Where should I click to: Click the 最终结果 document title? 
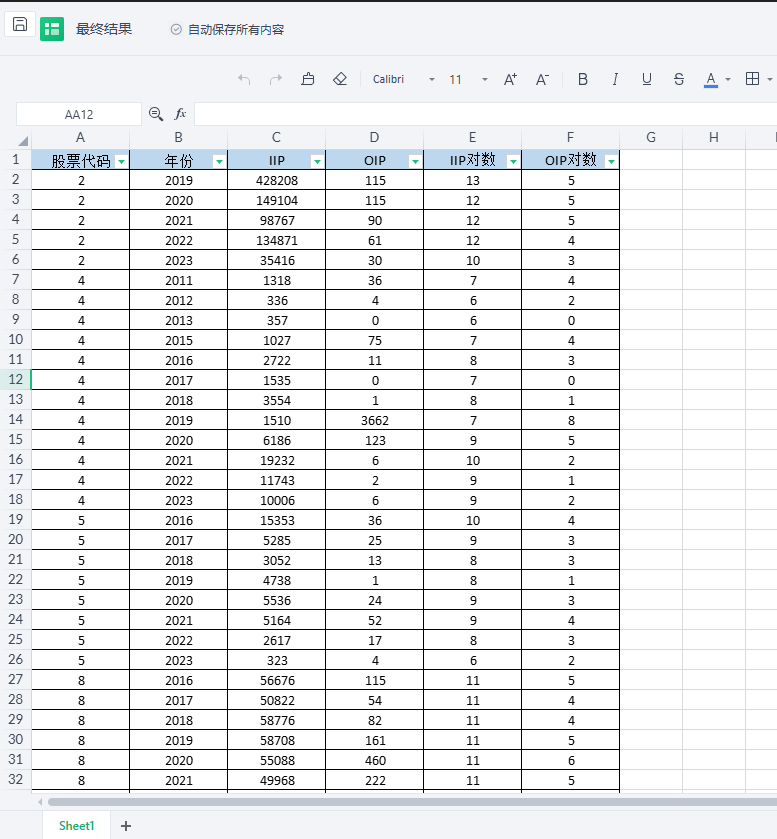pyautogui.click(x=104, y=29)
